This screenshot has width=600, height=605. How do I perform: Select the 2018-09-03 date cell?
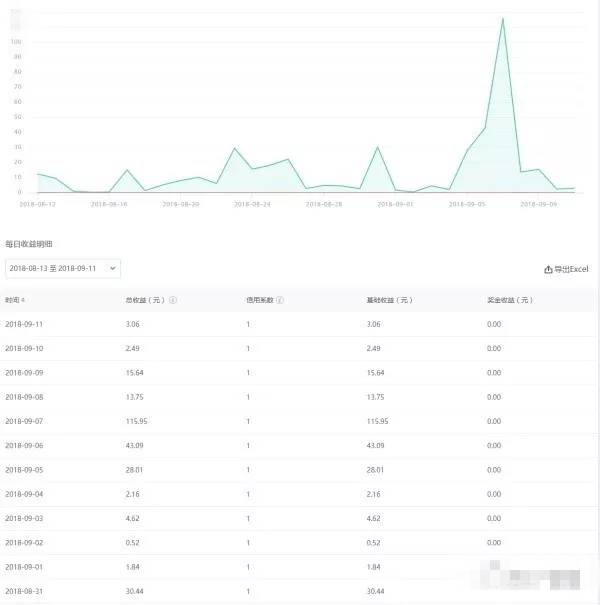(x=24, y=518)
